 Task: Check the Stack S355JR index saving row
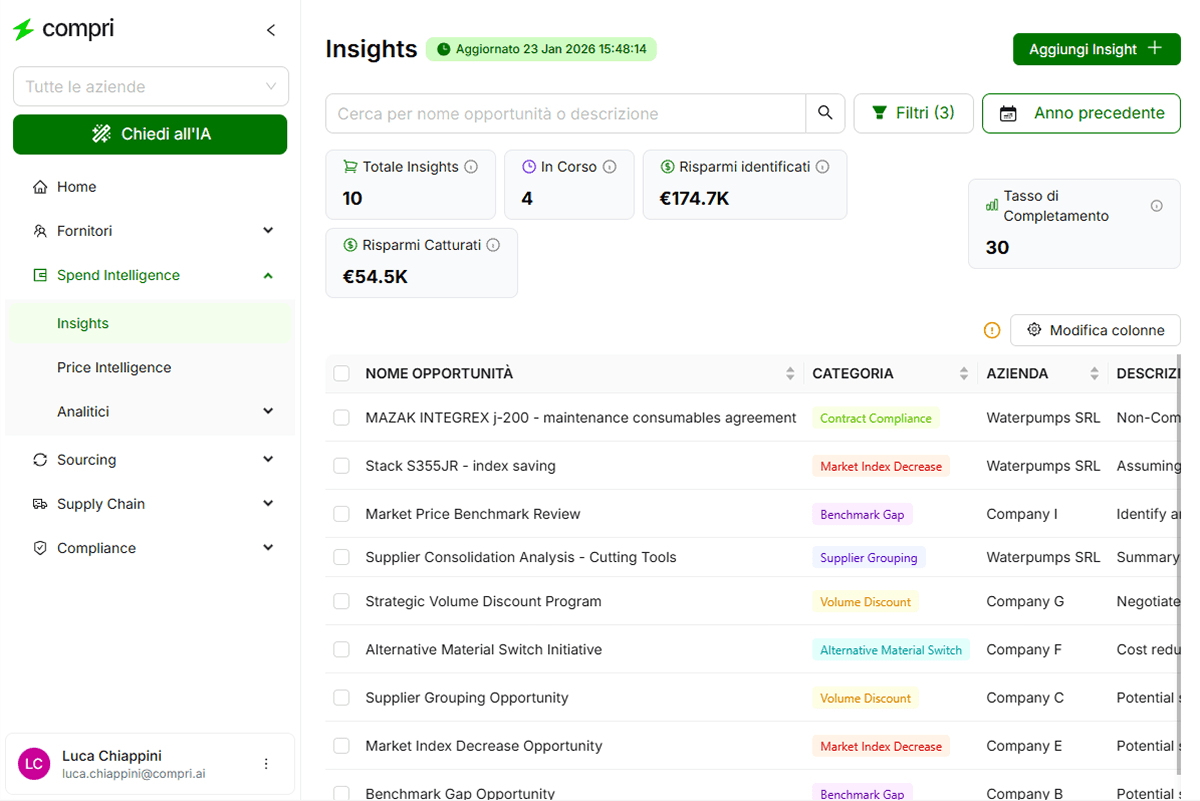pyautogui.click(x=342, y=466)
